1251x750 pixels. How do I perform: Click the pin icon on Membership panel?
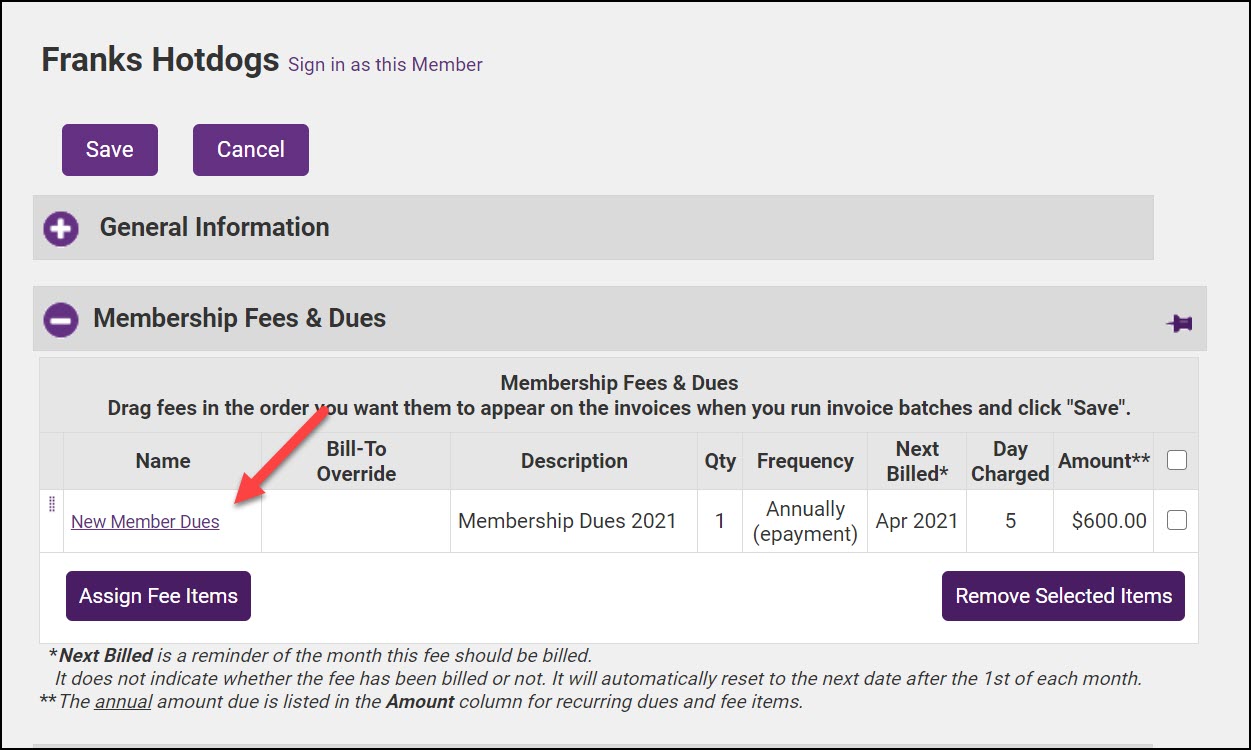pos(1179,323)
